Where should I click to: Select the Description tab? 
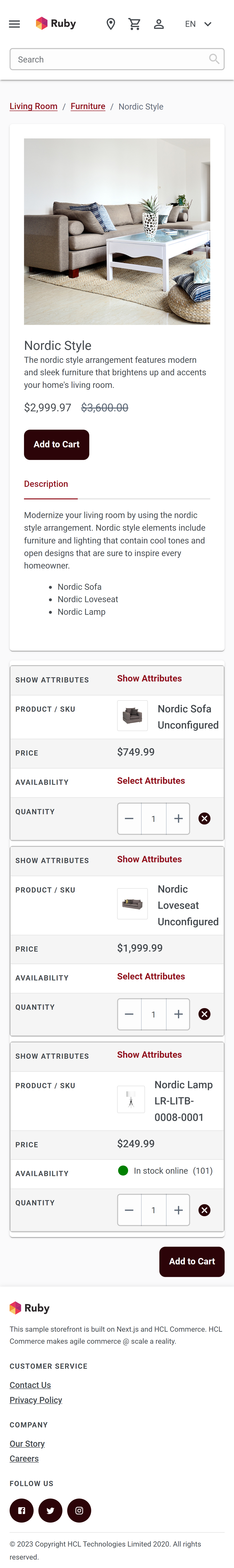[x=46, y=484]
